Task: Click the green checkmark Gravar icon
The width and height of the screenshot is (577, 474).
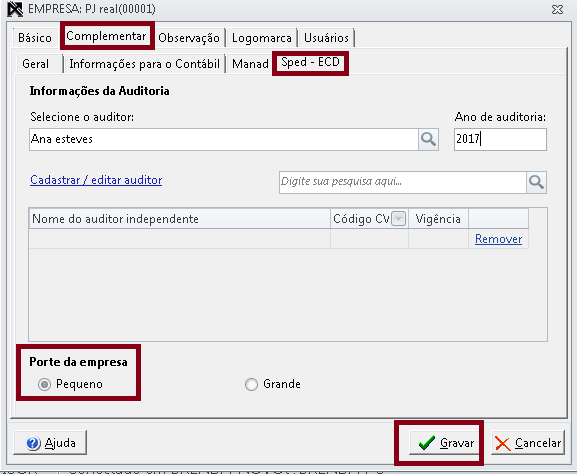Action: (x=426, y=443)
